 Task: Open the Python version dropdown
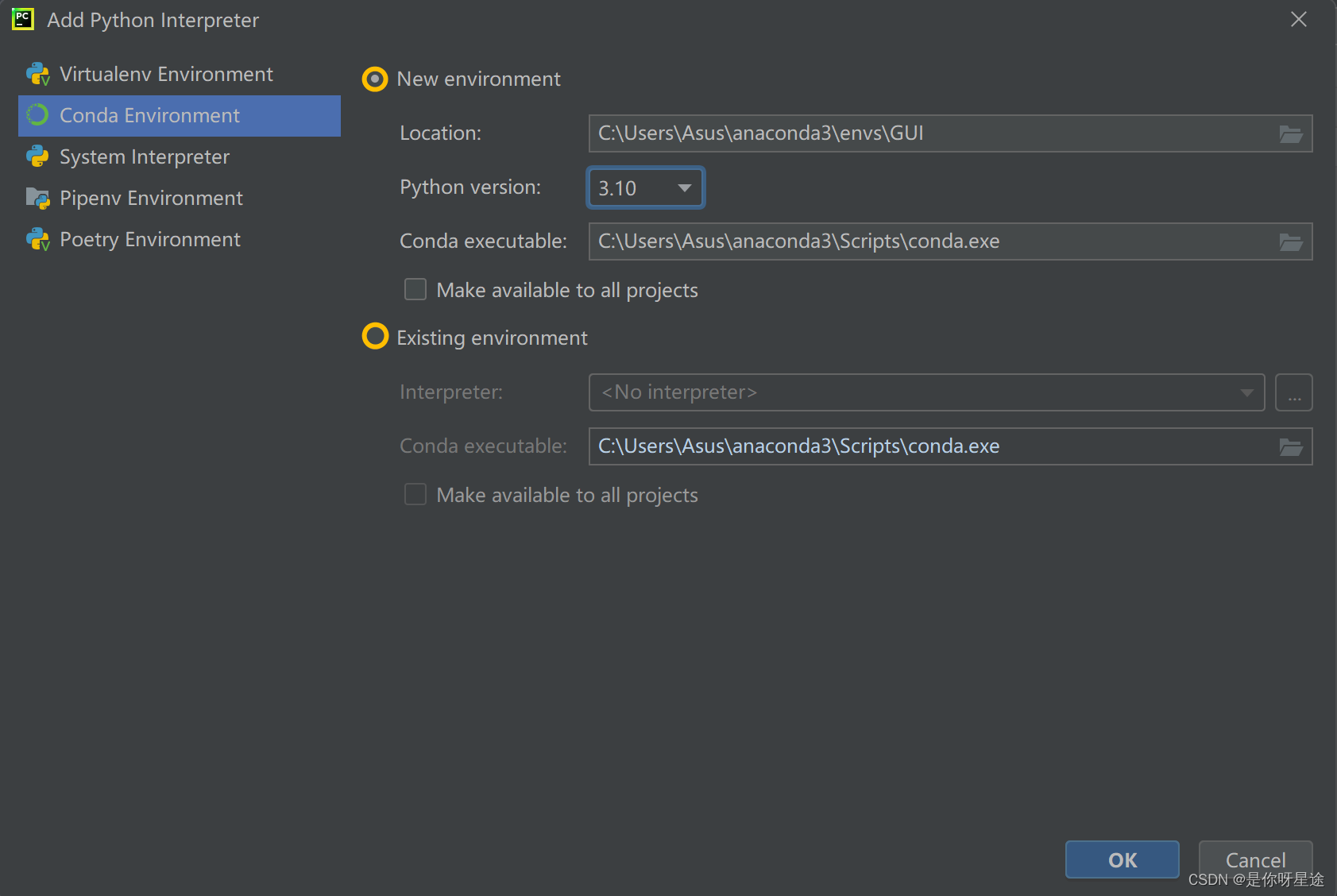tap(646, 187)
